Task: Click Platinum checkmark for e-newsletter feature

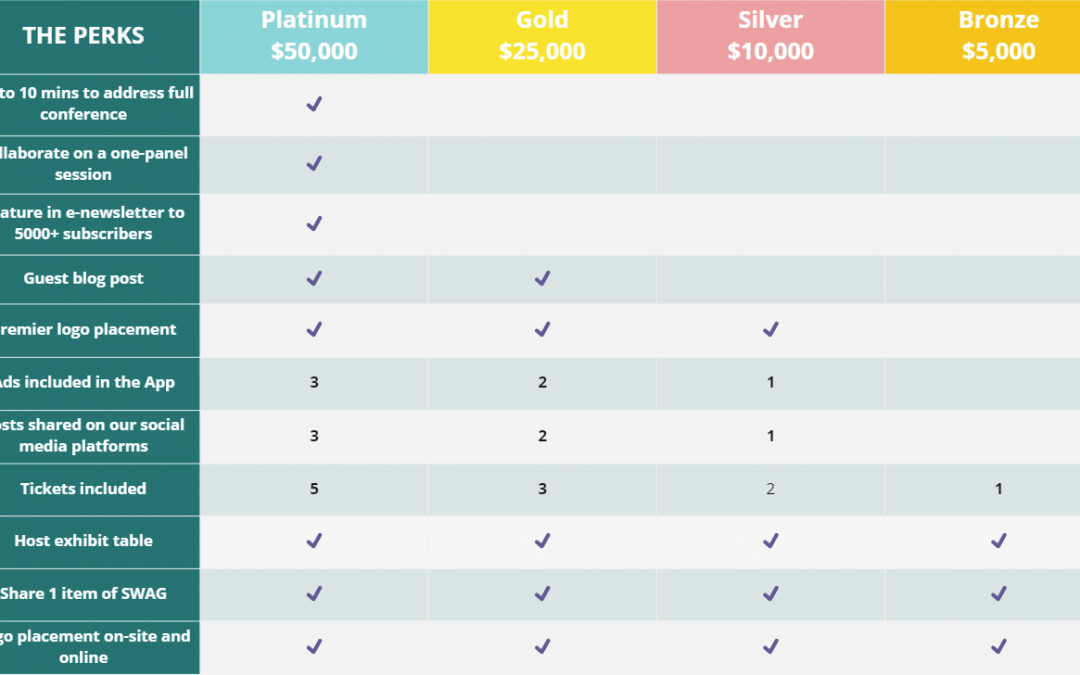Action: pyautogui.click(x=314, y=224)
